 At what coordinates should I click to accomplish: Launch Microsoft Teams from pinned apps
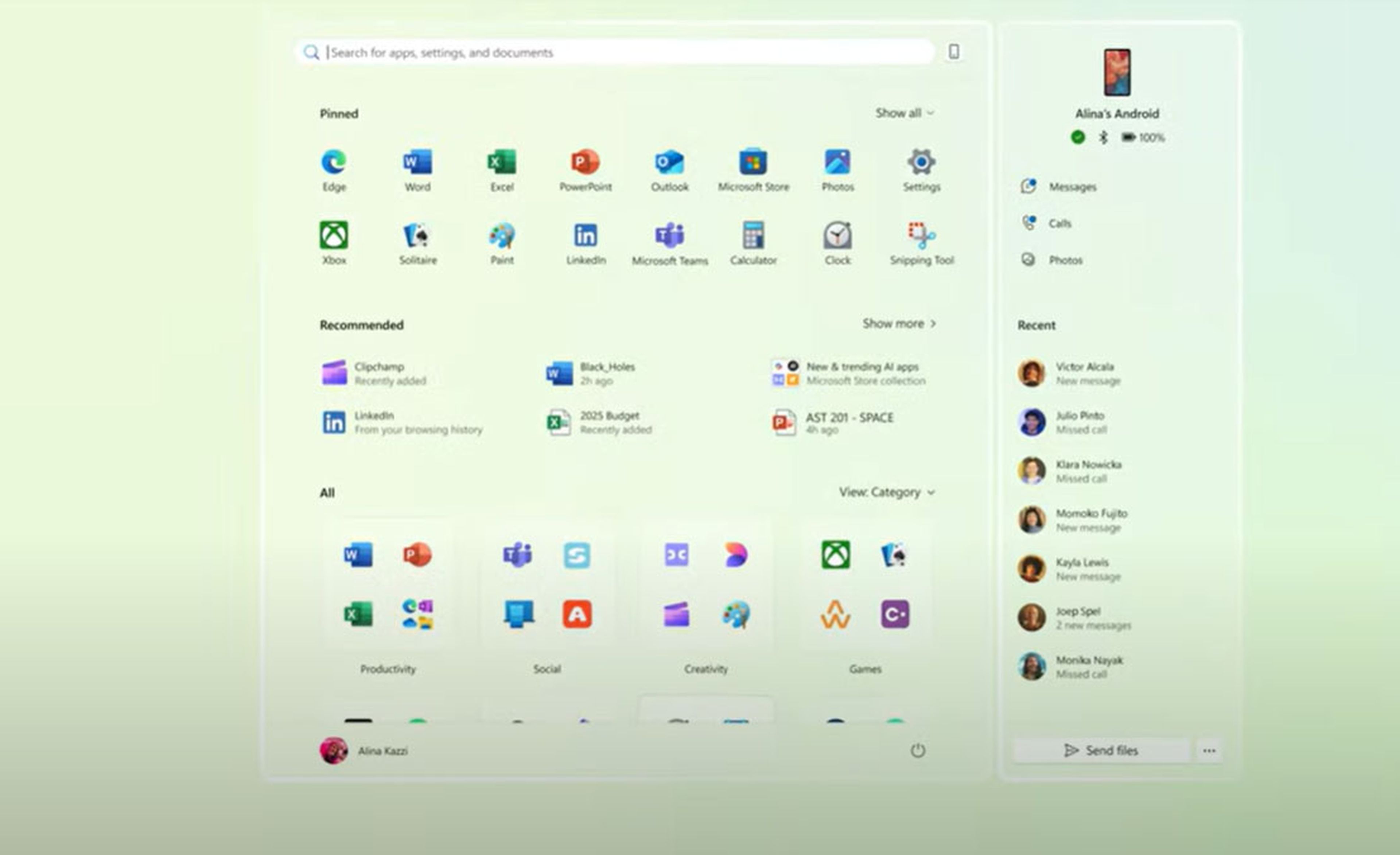point(669,243)
